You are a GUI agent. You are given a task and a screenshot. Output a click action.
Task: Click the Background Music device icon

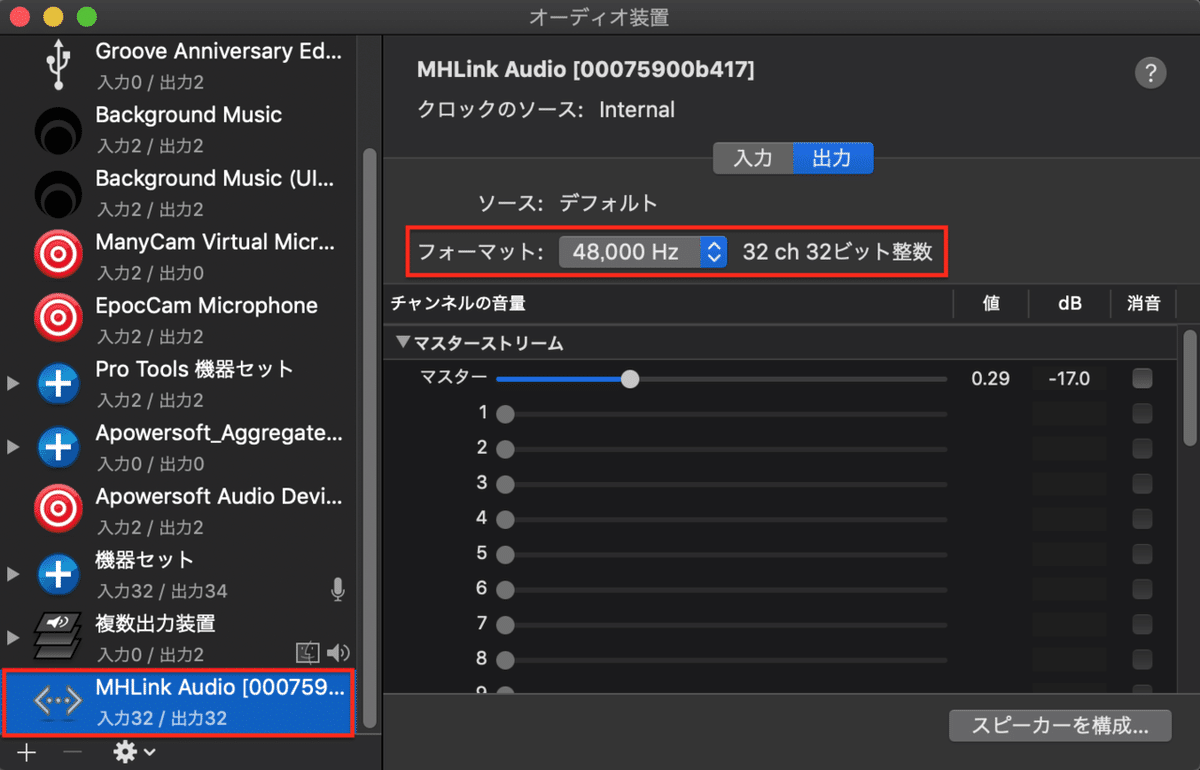tap(59, 130)
